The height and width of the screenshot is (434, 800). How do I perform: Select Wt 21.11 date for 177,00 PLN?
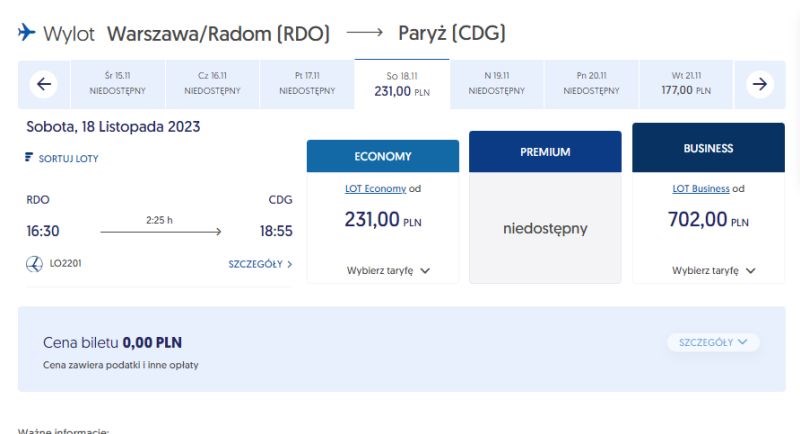pyautogui.click(x=686, y=84)
